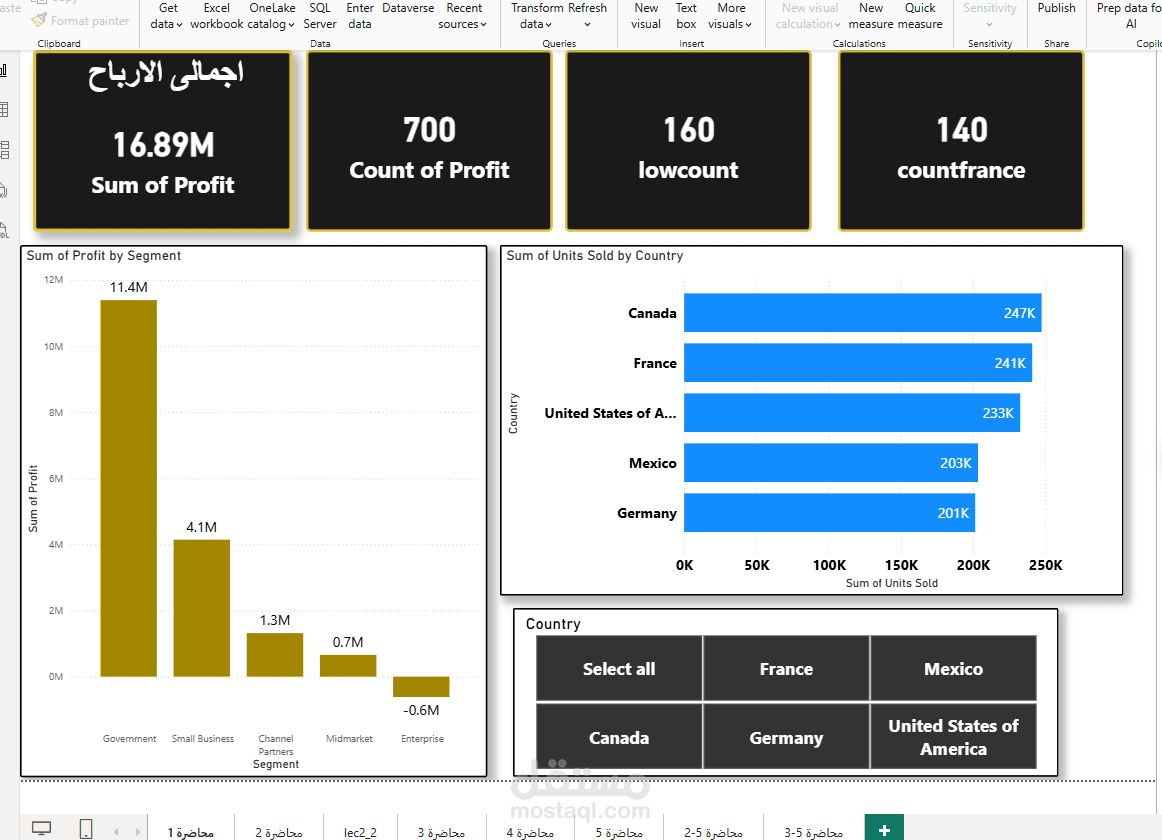Open Table view in the left sidebar
Screen dimensions: 1162x840
click(x=4, y=110)
